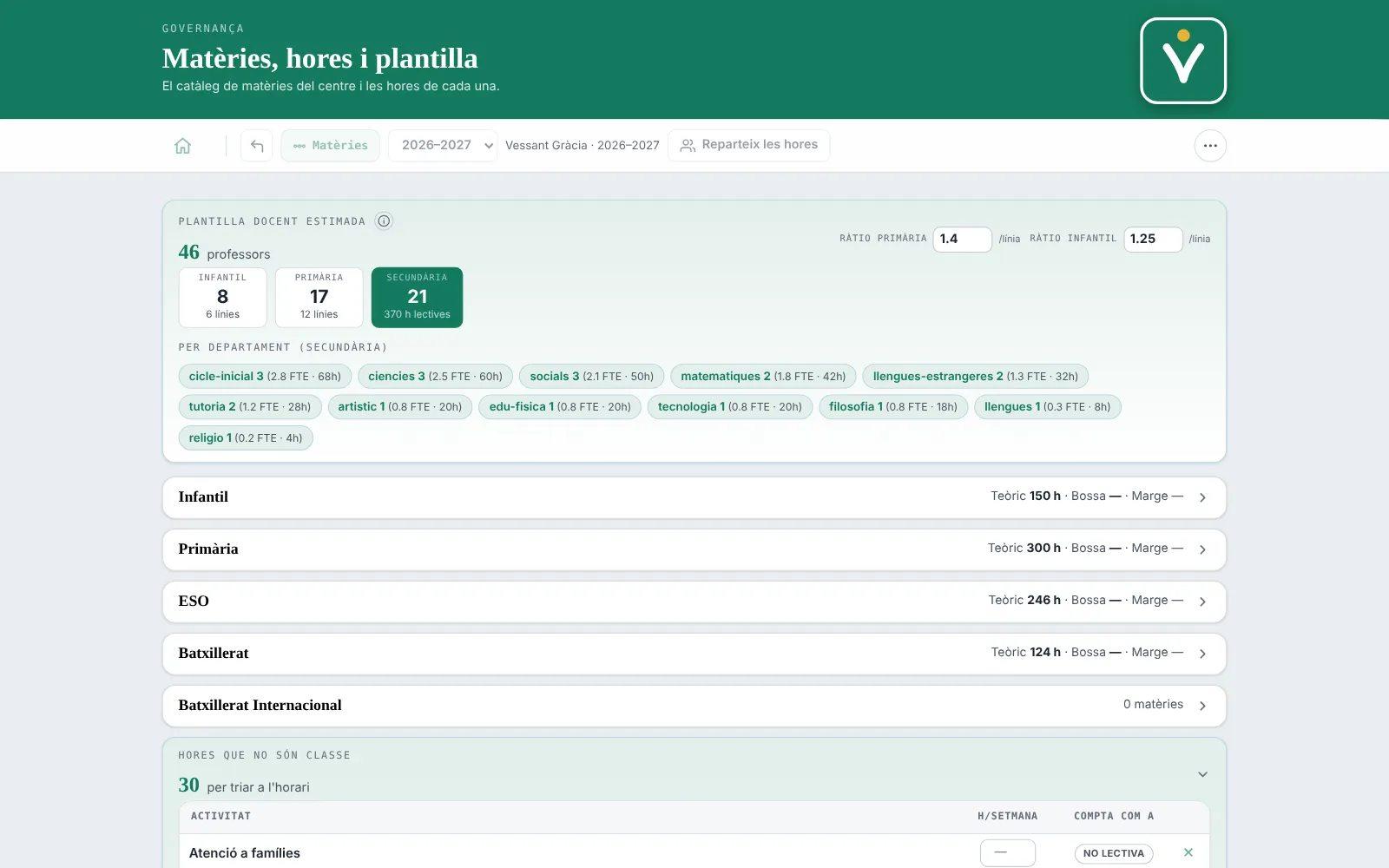The width and height of the screenshot is (1389, 868).
Task: Click the tecnologia 1 department chip
Action: click(730, 406)
